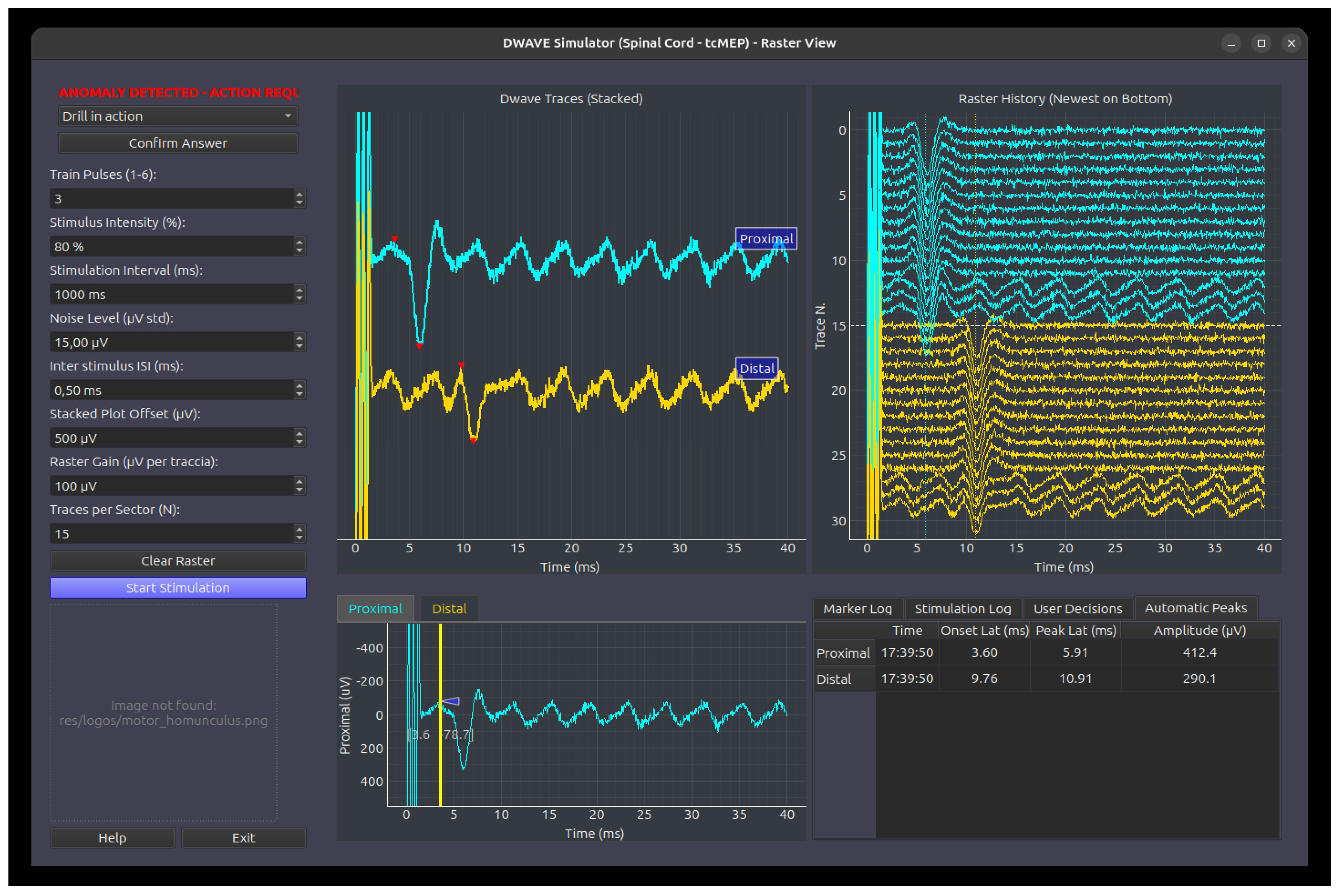1341x896 pixels.
Task: Open the Stimulation Log tab
Action: click(963, 609)
